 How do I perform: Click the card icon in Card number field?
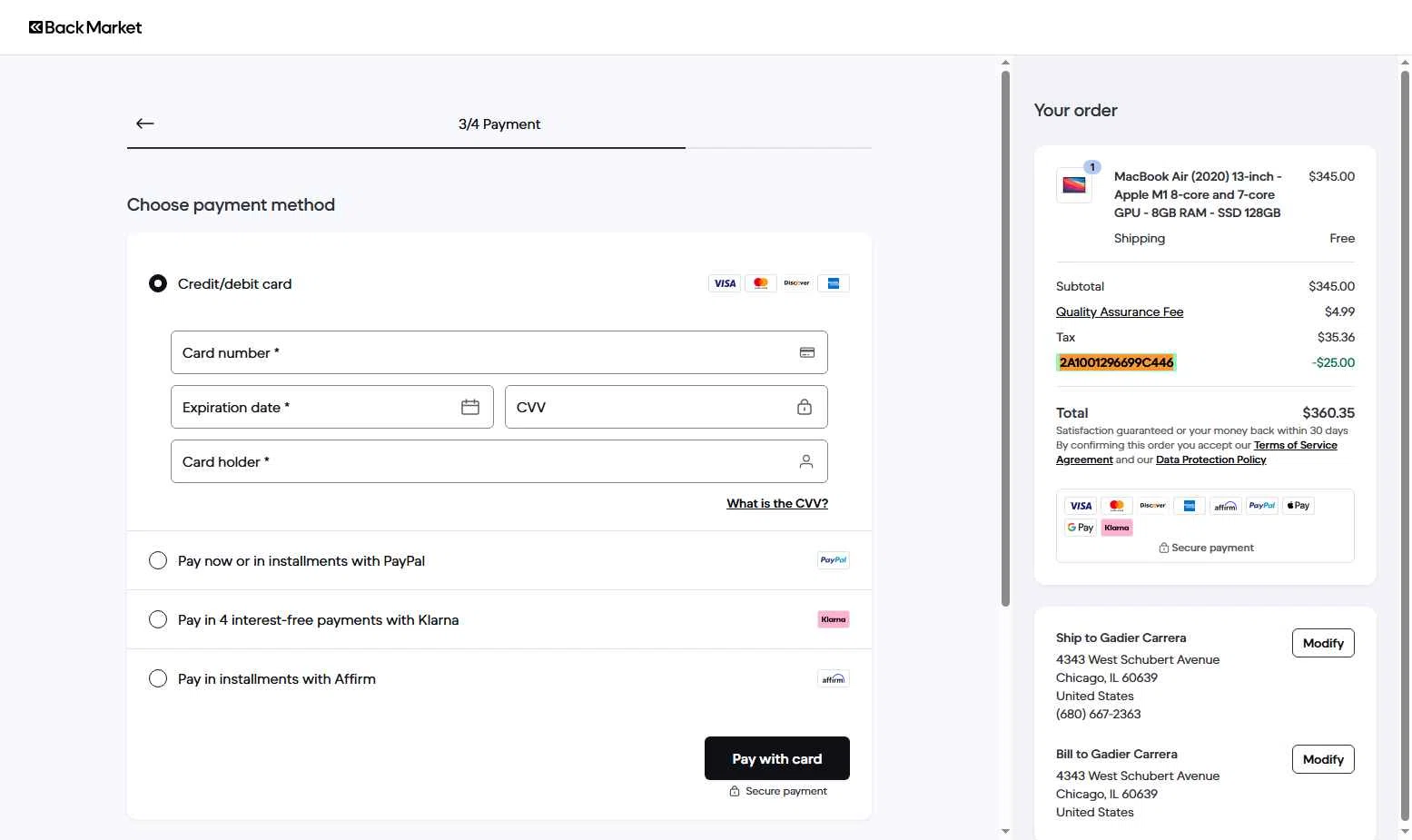pos(807,352)
